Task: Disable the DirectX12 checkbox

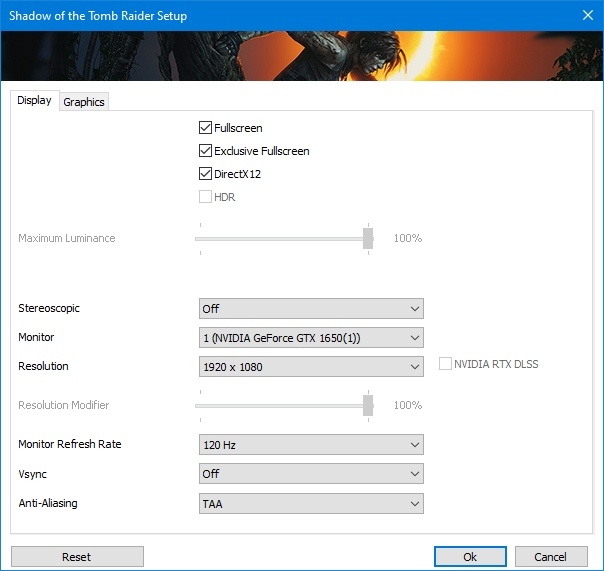Action: pyautogui.click(x=206, y=174)
